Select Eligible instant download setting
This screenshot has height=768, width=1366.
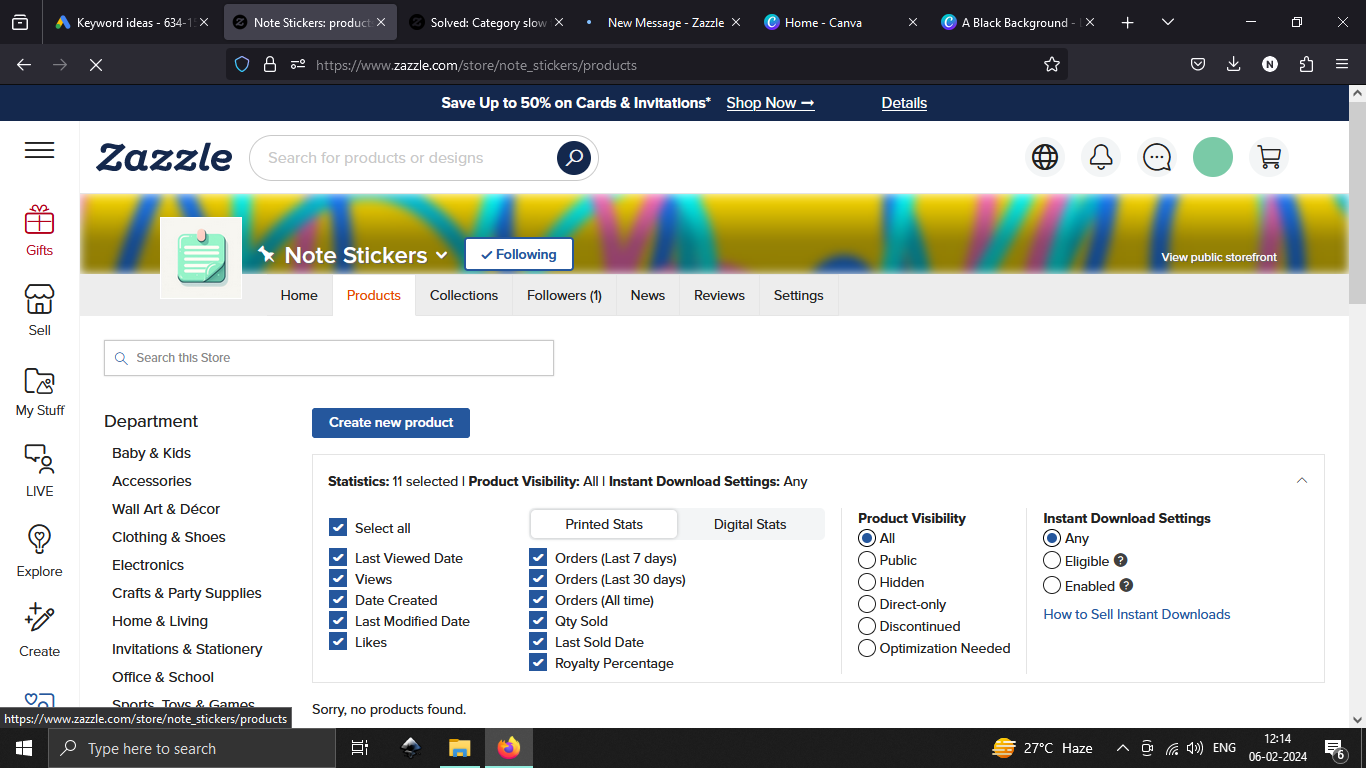point(1052,561)
